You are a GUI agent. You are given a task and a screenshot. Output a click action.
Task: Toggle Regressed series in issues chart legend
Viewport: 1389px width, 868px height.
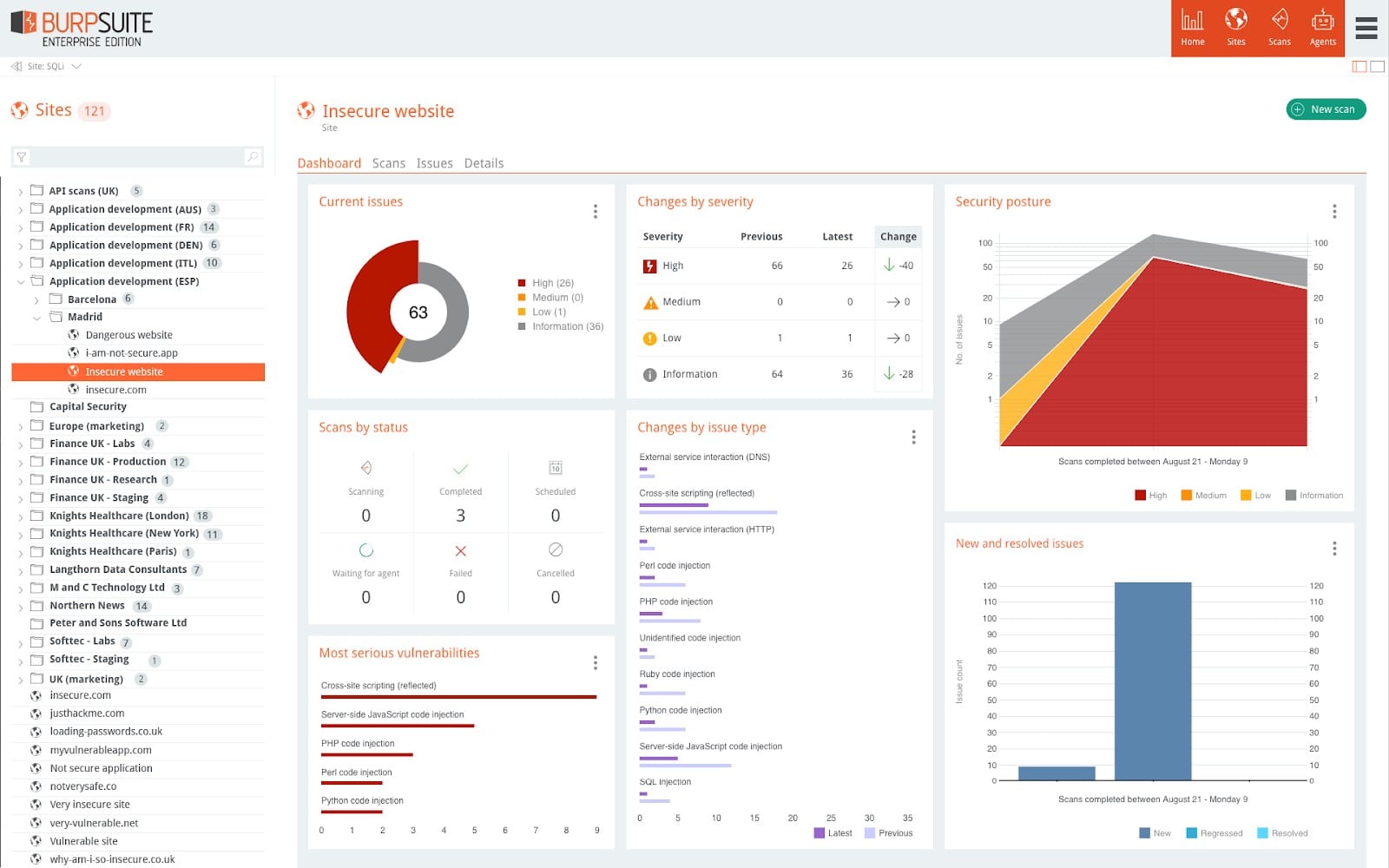1215,833
